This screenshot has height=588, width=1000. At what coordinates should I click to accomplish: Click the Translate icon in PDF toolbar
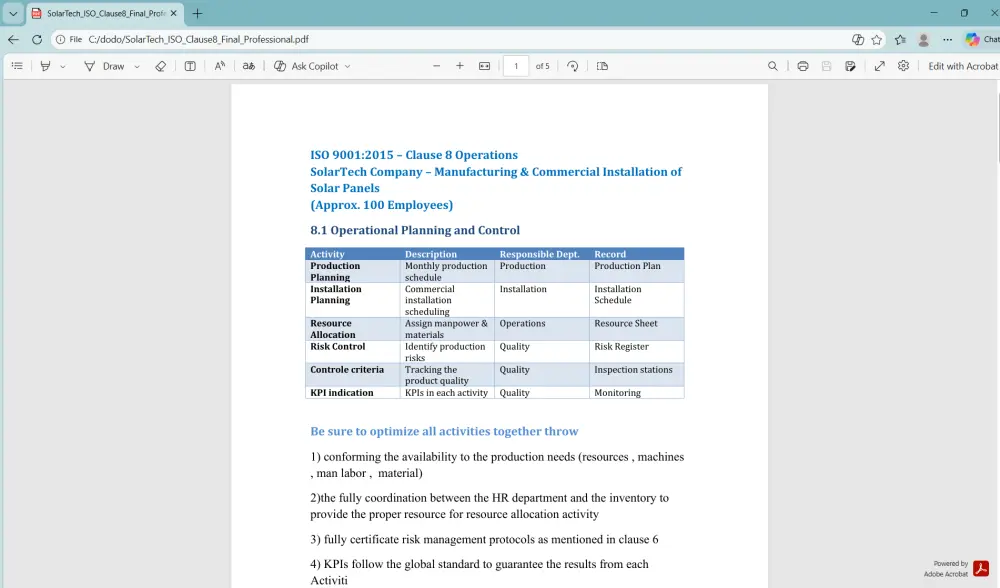249,66
